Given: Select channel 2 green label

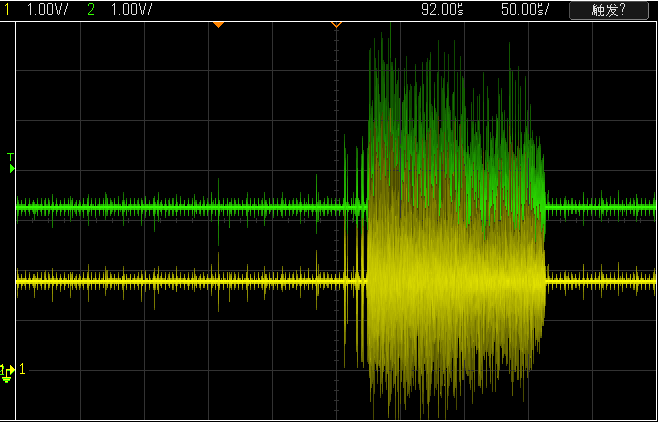Looking at the screenshot, I should tap(91, 10).
